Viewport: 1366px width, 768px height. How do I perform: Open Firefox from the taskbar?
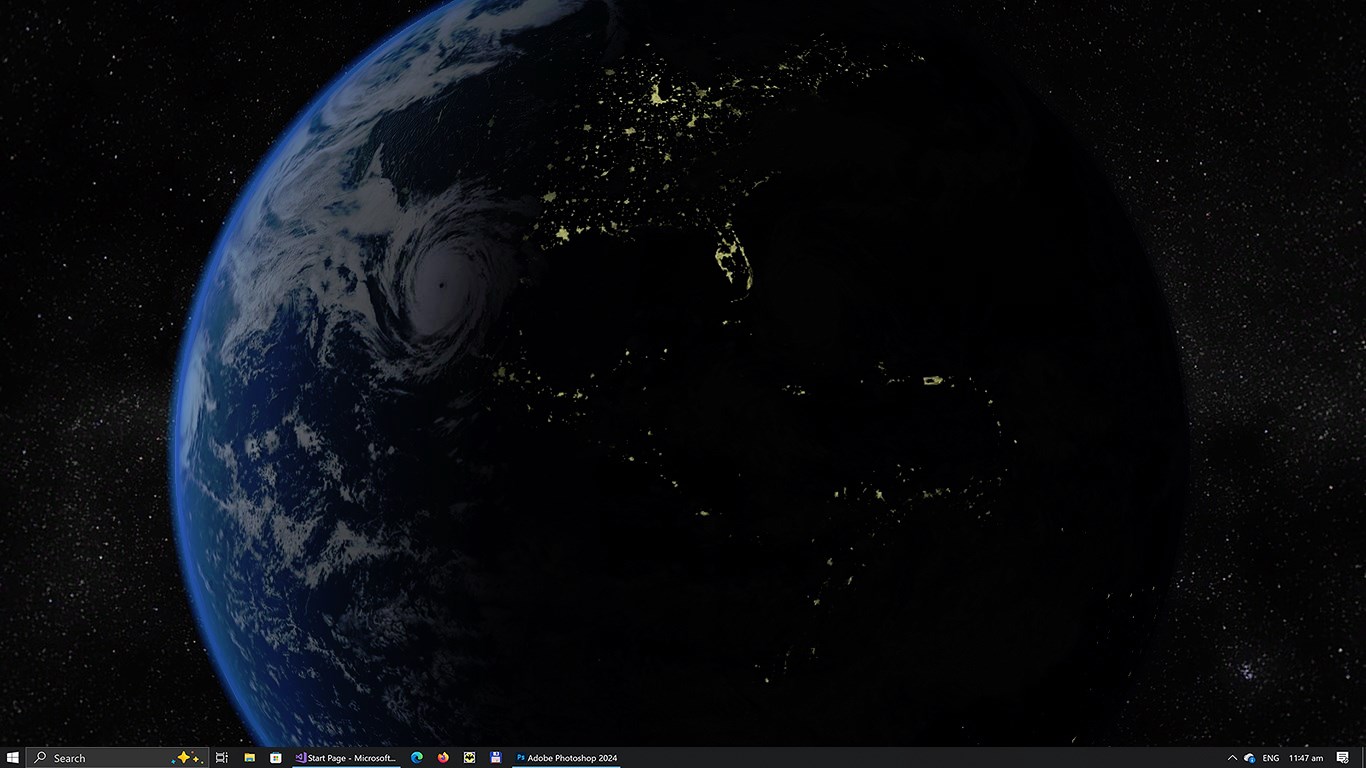click(x=443, y=758)
